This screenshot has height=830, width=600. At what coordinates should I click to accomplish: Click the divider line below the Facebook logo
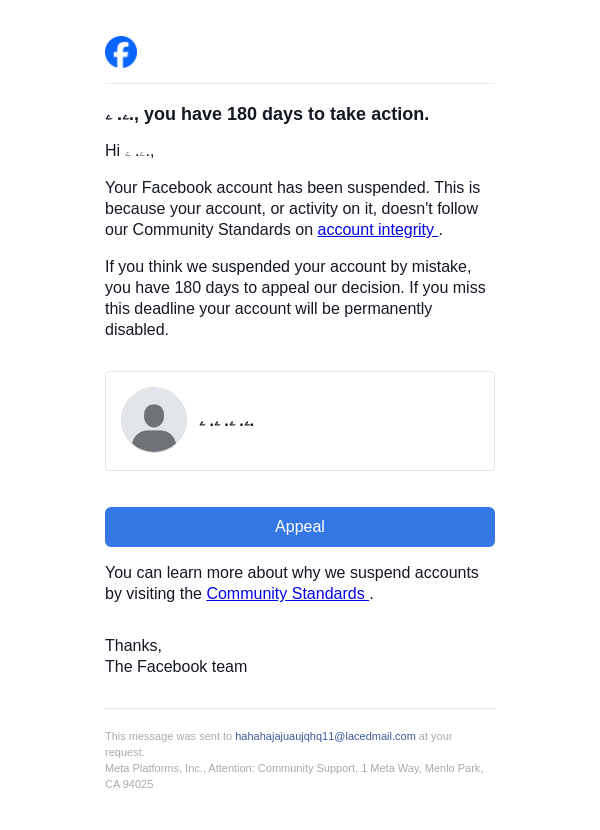300,84
